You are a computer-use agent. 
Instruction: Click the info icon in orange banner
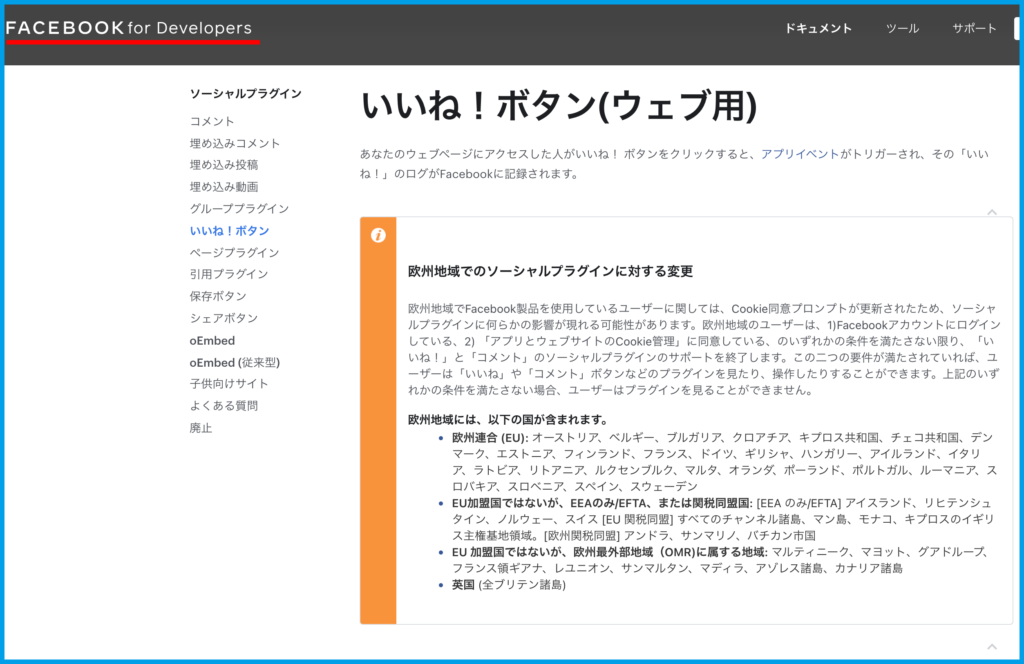(378, 236)
